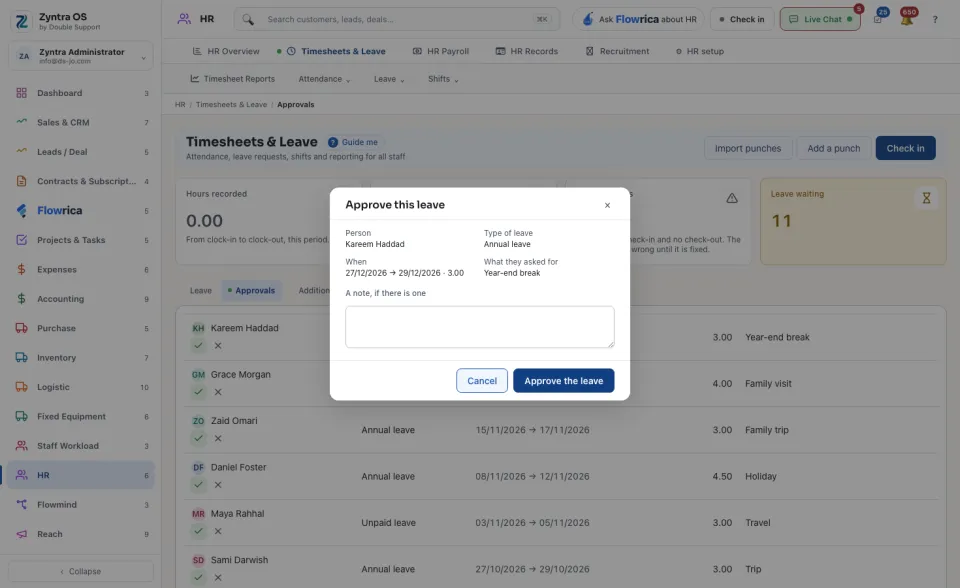Reject Zaid Omari's leave with X
This screenshot has width=960, height=588.
click(218, 439)
